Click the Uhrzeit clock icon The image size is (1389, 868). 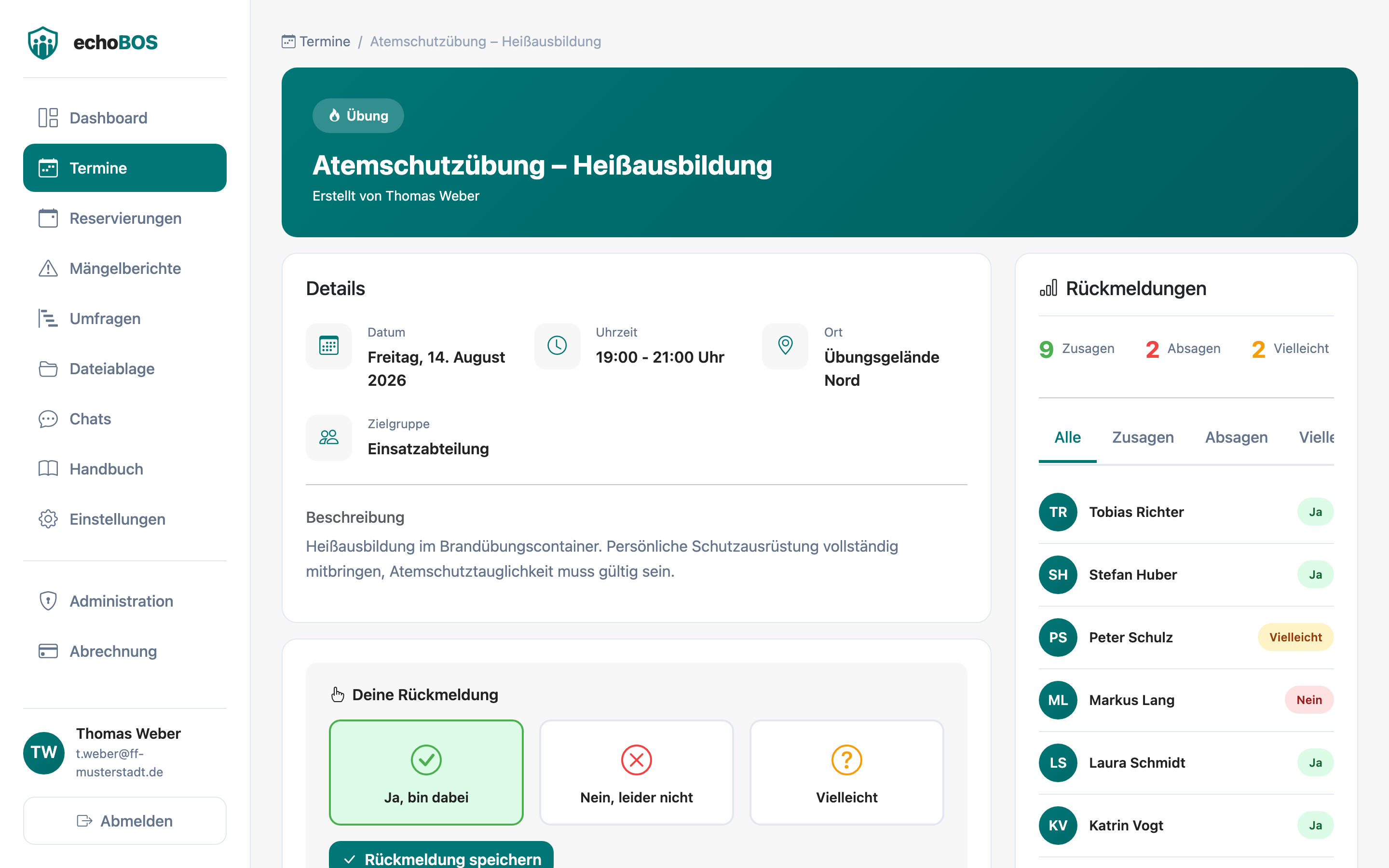(558, 346)
